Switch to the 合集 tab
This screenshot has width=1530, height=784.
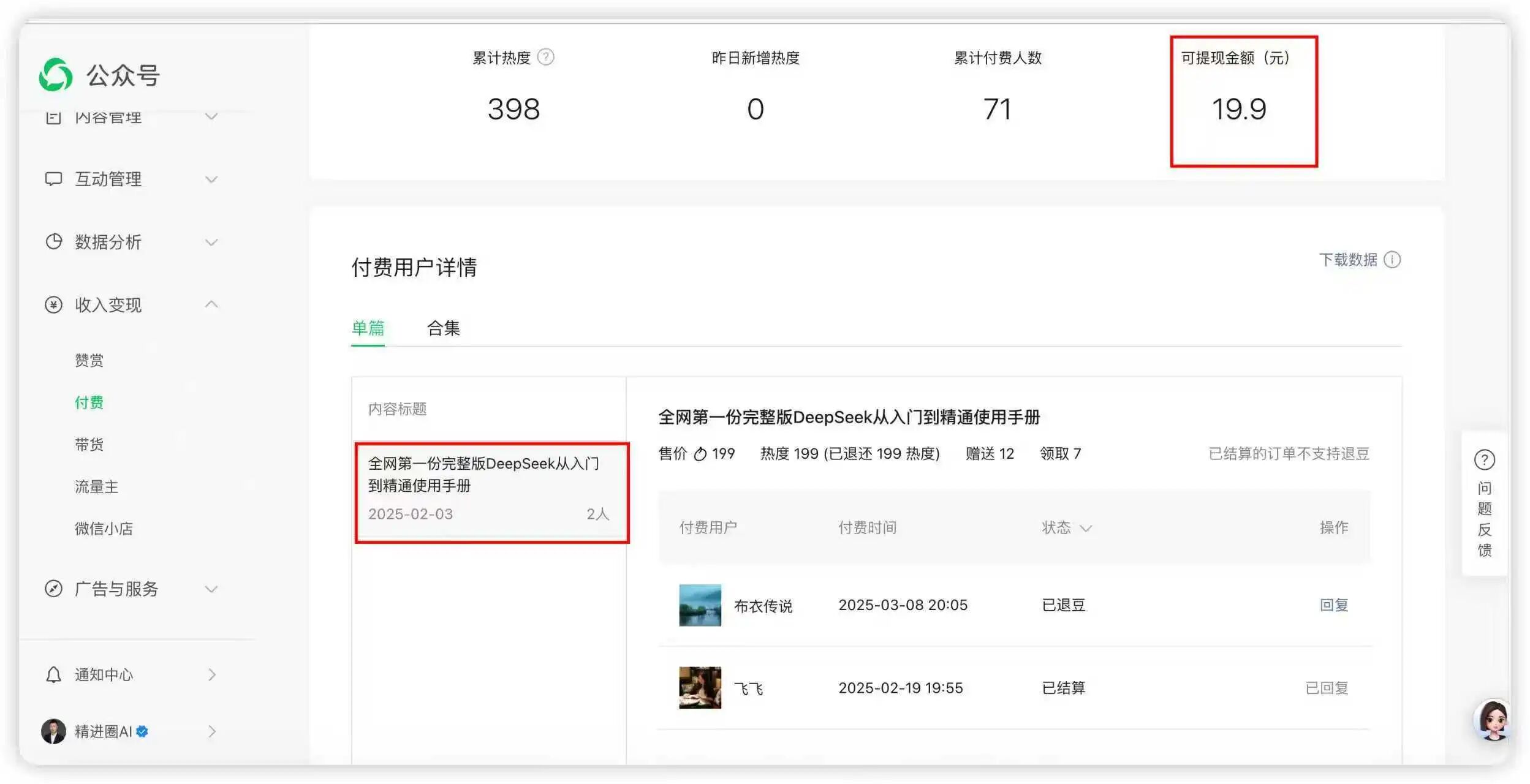pyautogui.click(x=443, y=328)
